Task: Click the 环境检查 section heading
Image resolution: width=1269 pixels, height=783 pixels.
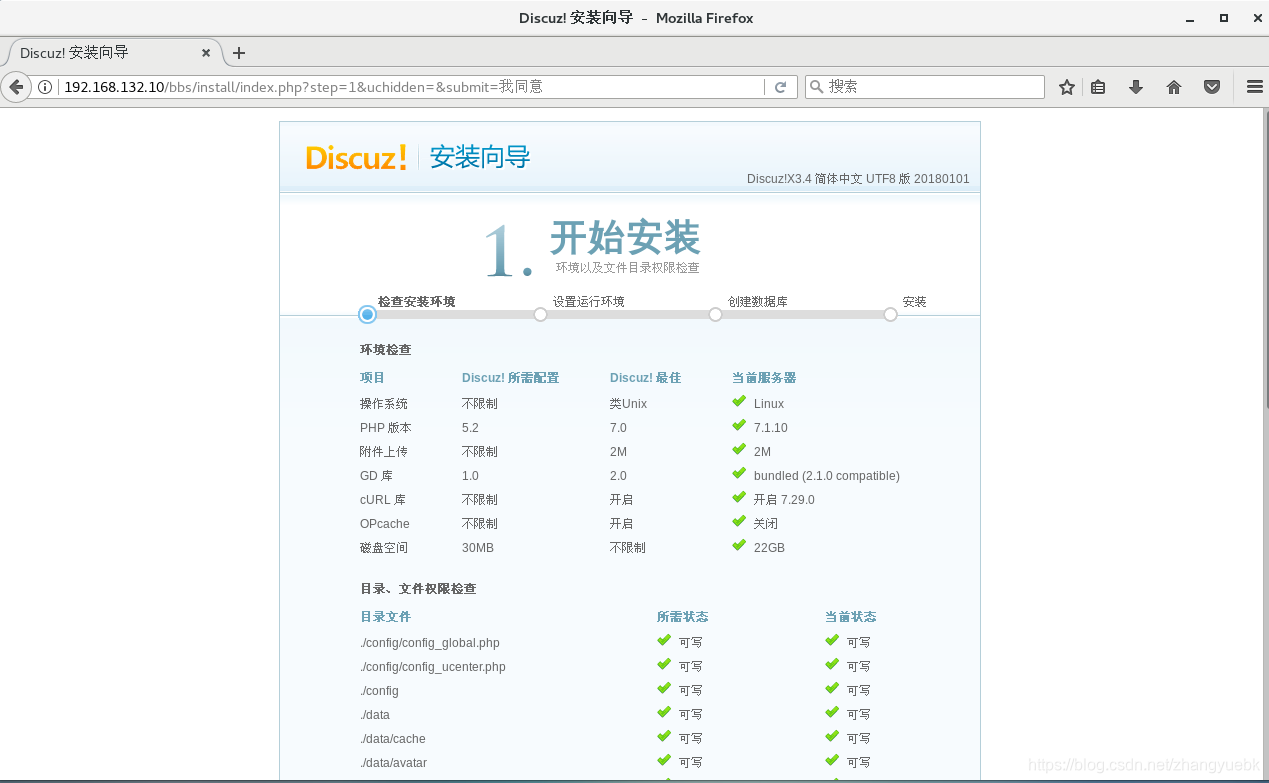Action: (x=385, y=350)
